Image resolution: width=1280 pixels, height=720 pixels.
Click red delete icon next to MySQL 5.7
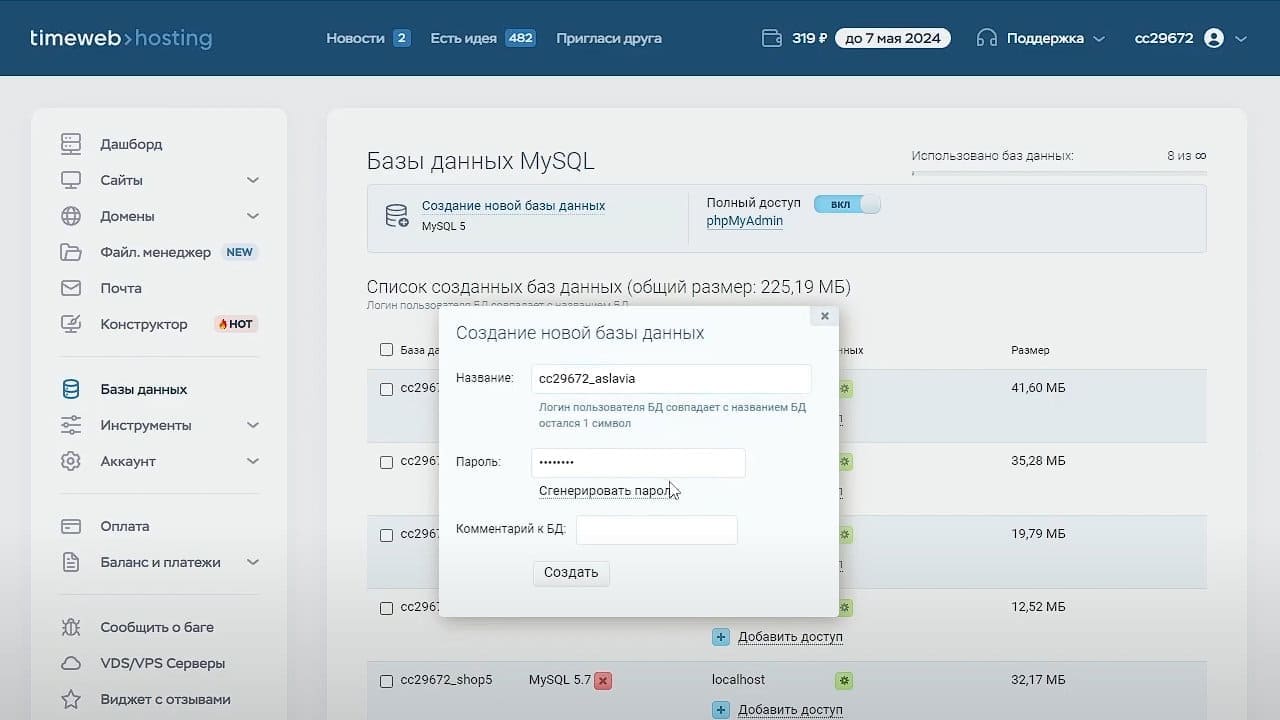point(603,680)
